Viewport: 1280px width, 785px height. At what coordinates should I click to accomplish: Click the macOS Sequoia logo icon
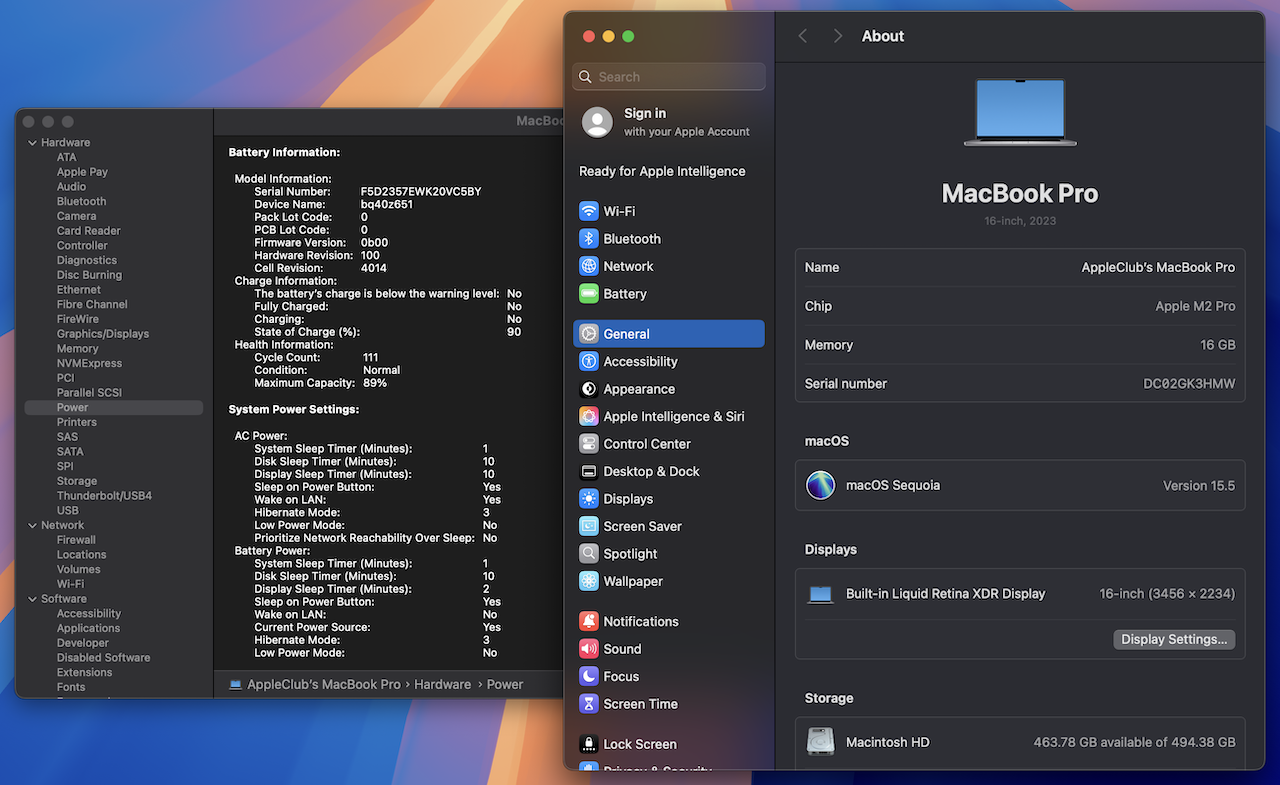(x=820, y=486)
